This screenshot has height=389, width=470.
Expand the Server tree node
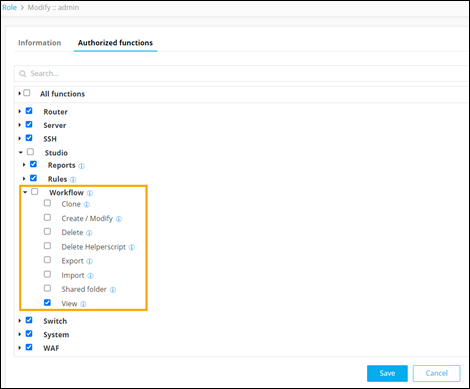point(20,125)
